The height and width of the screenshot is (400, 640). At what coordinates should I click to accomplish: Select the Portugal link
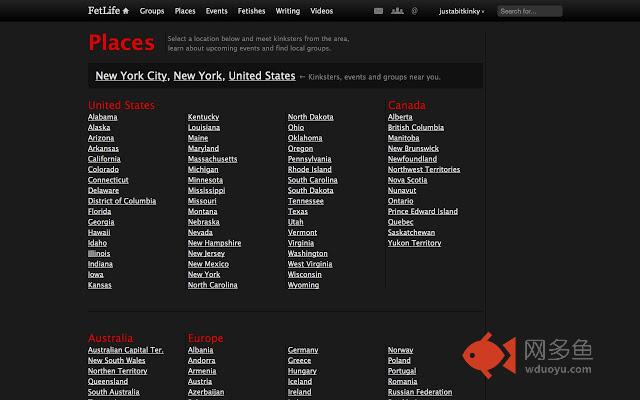click(402, 371)
